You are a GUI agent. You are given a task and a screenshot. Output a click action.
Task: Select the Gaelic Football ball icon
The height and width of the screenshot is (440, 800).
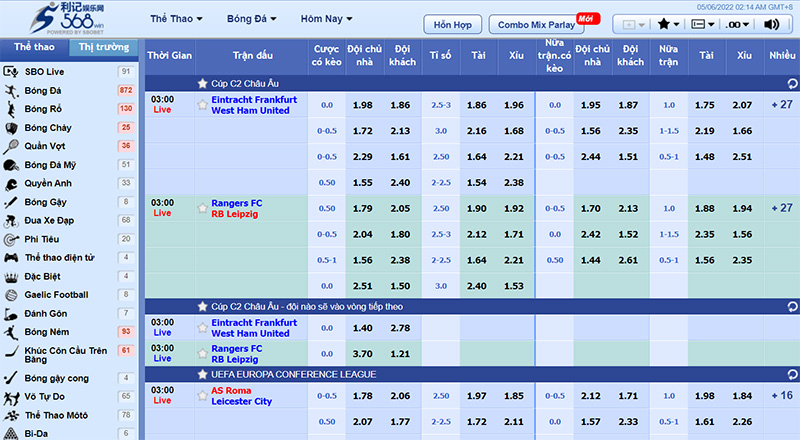(x=11, y=295)
